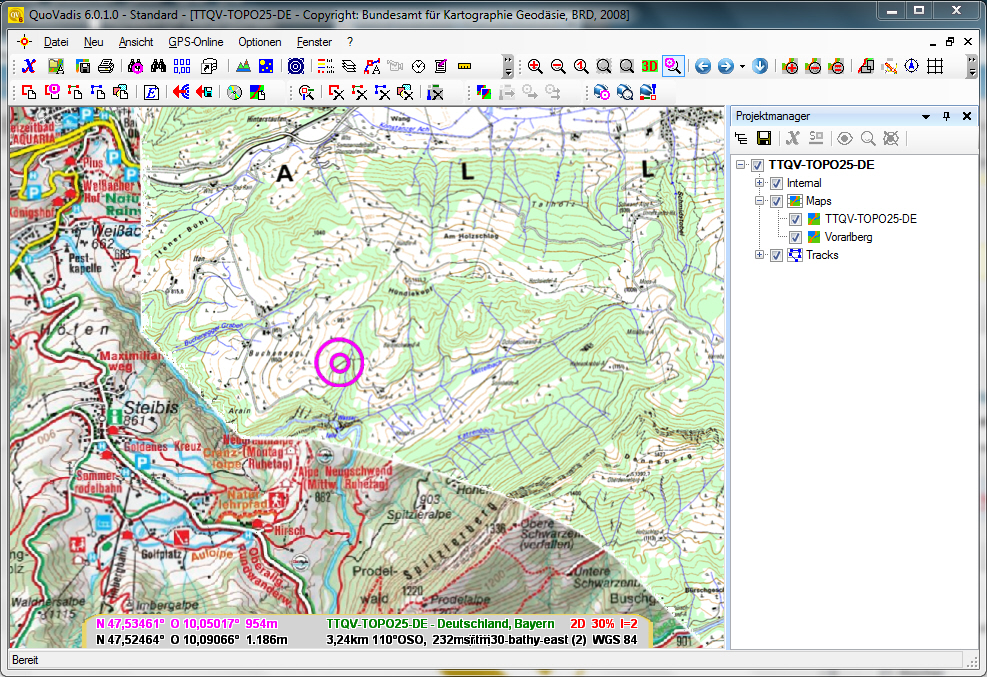This screenshot has width=987, height=677.
Task: Click the map-with-red-minus icon
Action: pos(813,66)
